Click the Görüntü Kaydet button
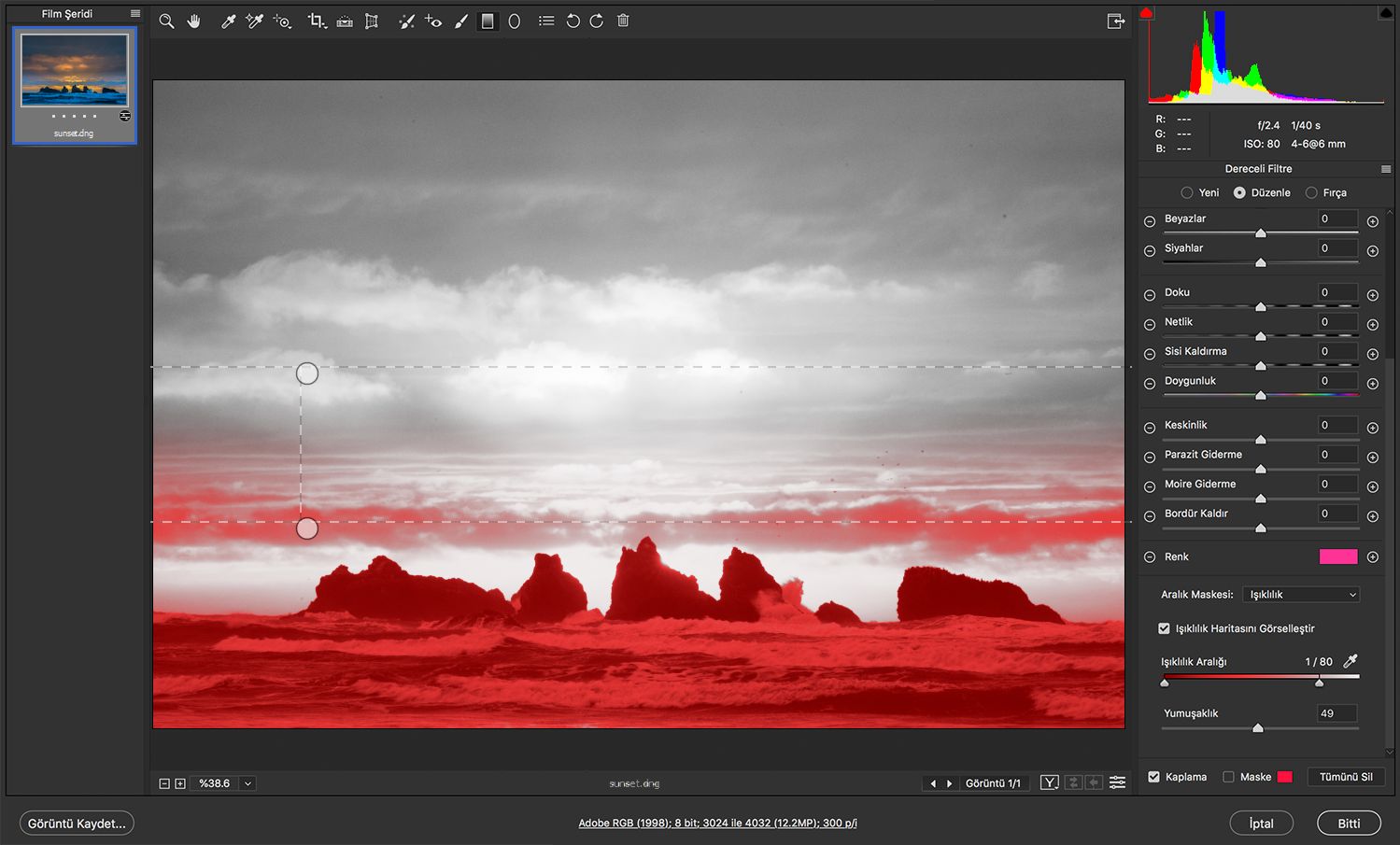 [x=77, y=824]
